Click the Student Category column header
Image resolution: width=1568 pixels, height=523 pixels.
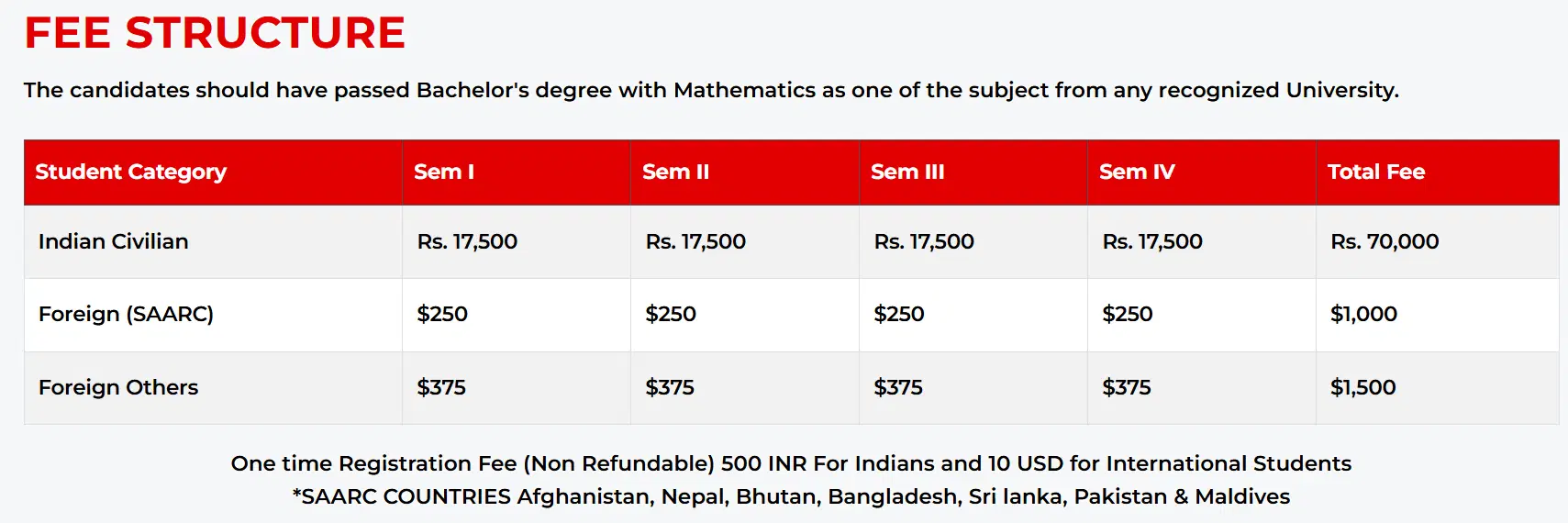click(x=131, y=172)
